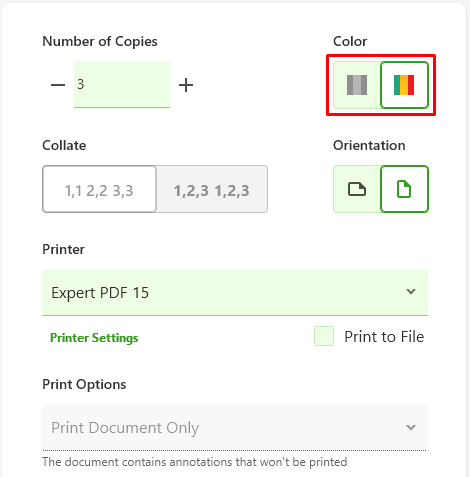470x477 pixels.
Task: Open Print Document Only options dropdown
Action: point(235,427)
